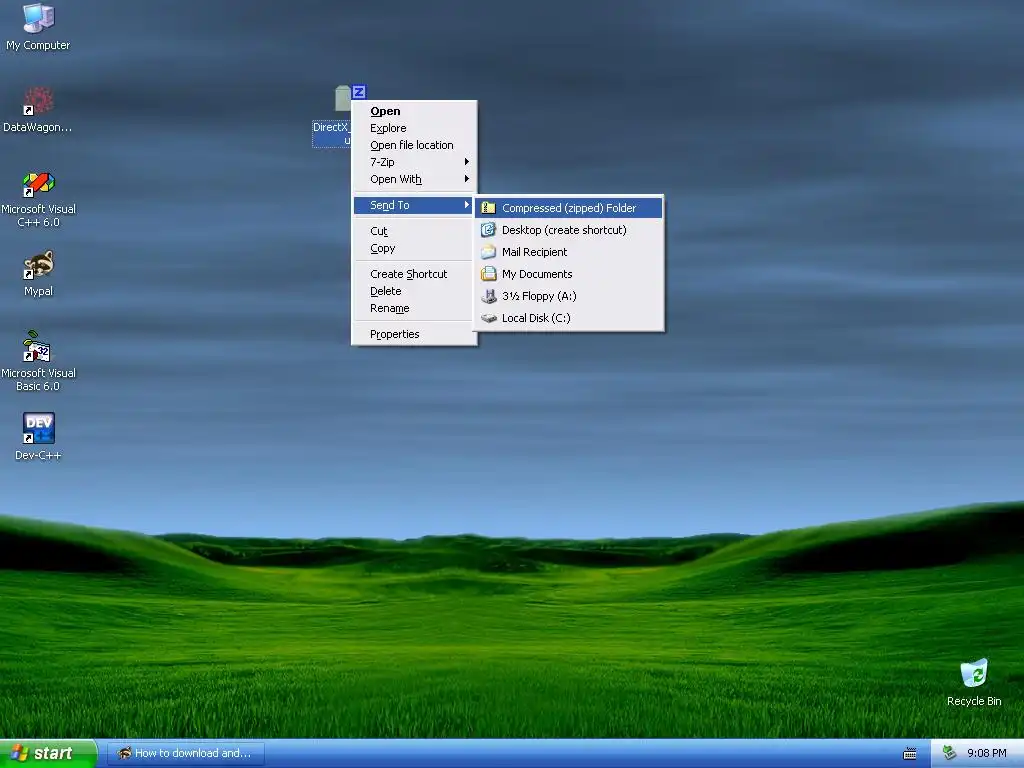Open the My Computer desktop icon
Viewport: 1024px width, 768px height.
pos(38,27)
